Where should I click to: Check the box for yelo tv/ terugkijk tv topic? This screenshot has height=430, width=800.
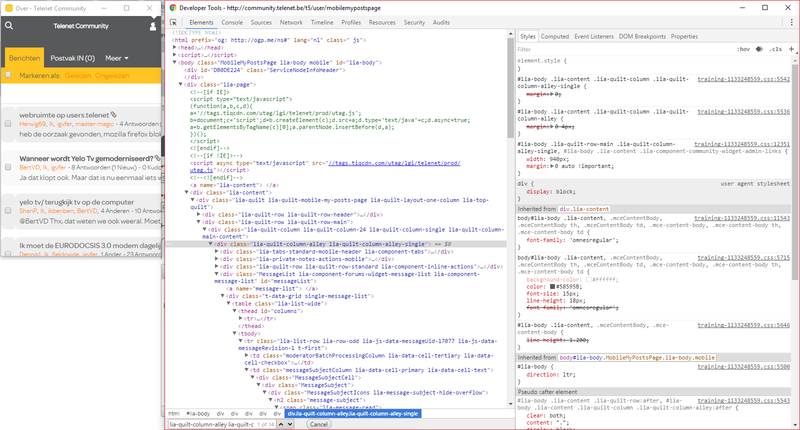pos(8,210)
